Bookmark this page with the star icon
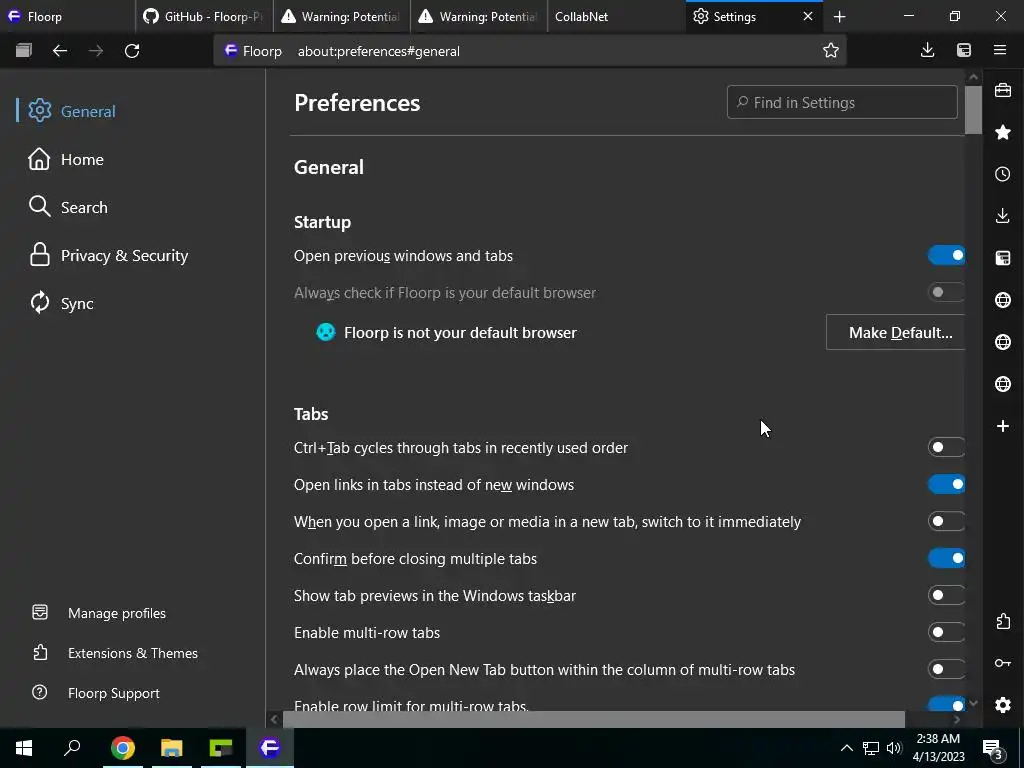This screenshot has width=1024, height=768. (831, 50)
